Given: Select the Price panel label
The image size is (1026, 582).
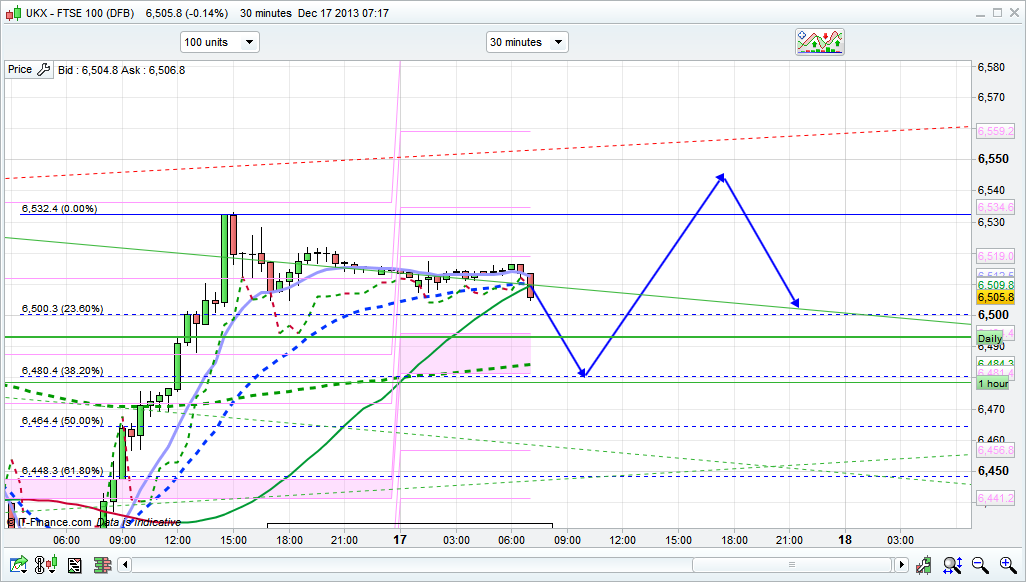Looking at the screenshot, I should click(19, 70).
